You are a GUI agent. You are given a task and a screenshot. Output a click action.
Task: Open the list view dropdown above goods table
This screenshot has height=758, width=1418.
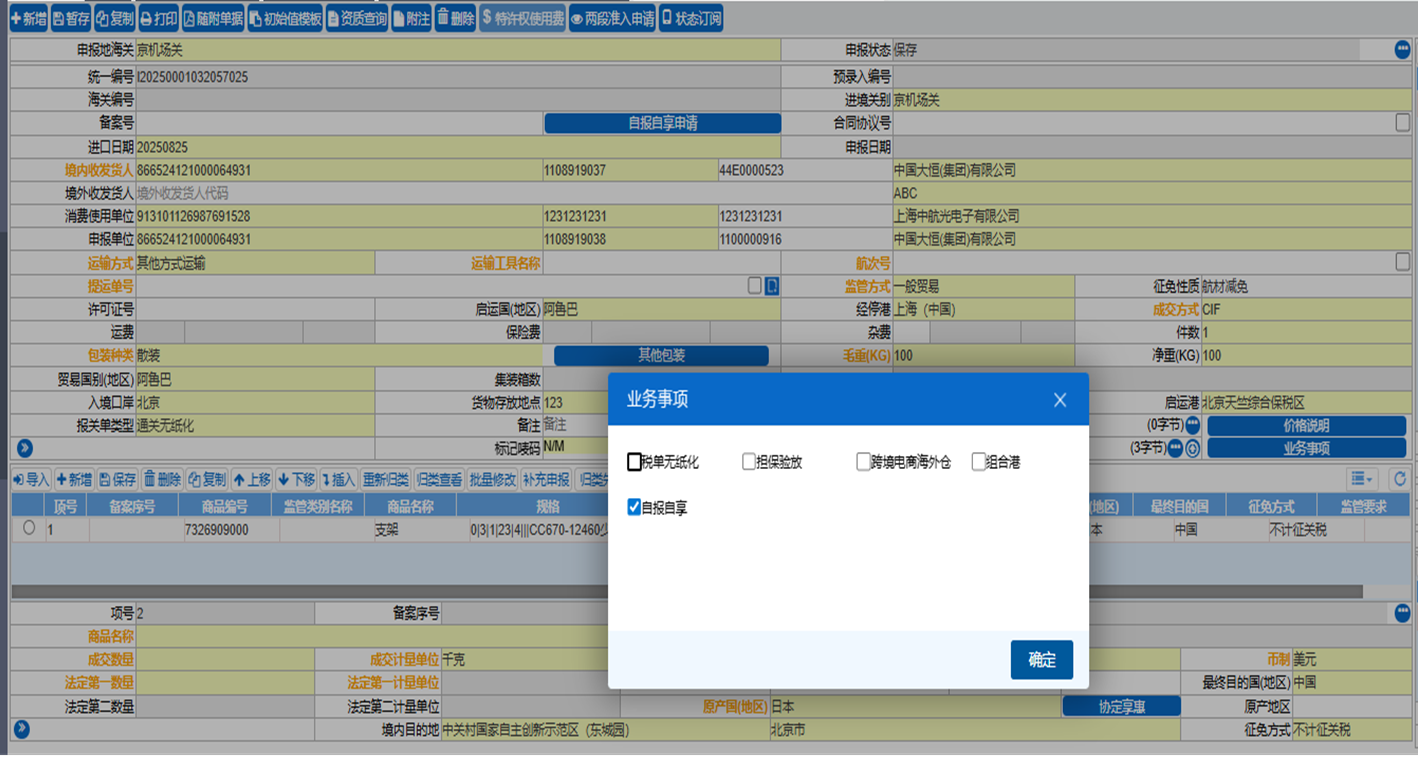pyautogui.click(x=1361, y=479)
